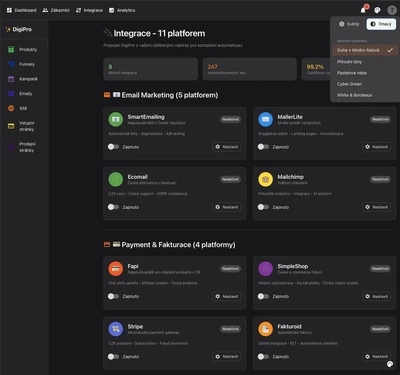The width and height of the screenshot is (400, 375).
Task: Open Nastavit settings for Fakturoid
Action: click(377, 356)
